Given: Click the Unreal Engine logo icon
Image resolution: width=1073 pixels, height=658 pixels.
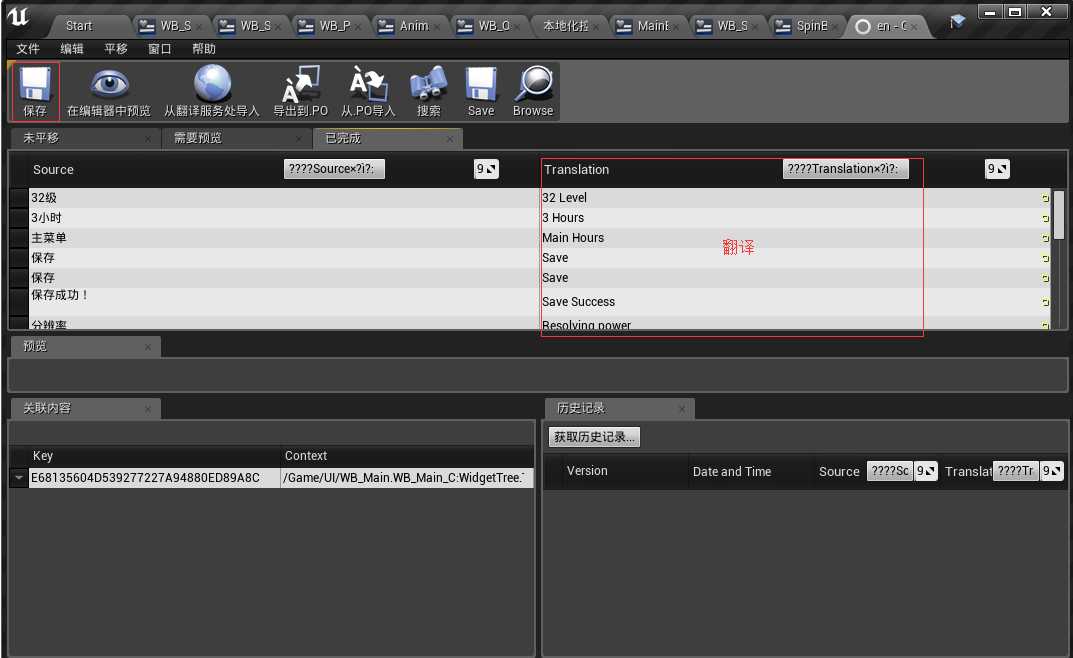Looking at the screenshot, I should [x=18, y=17].
